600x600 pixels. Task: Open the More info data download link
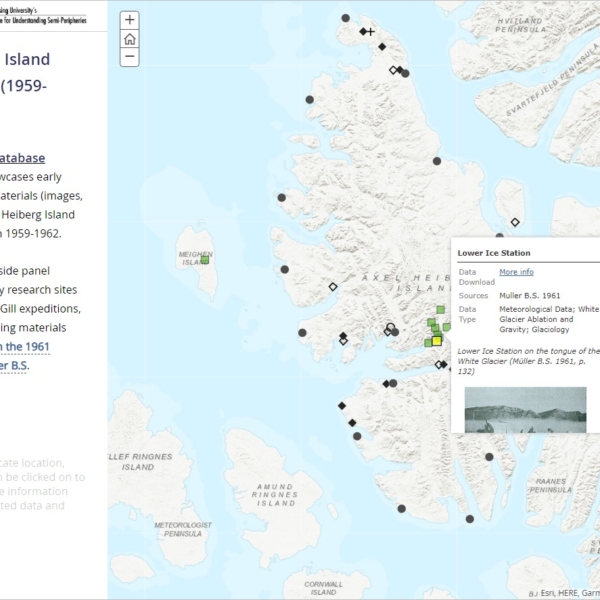pos(516,272)
